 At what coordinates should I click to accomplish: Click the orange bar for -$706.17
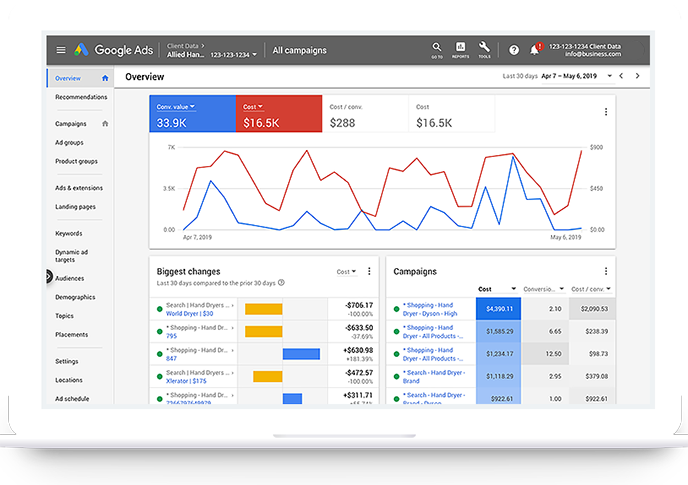[263, 309]
